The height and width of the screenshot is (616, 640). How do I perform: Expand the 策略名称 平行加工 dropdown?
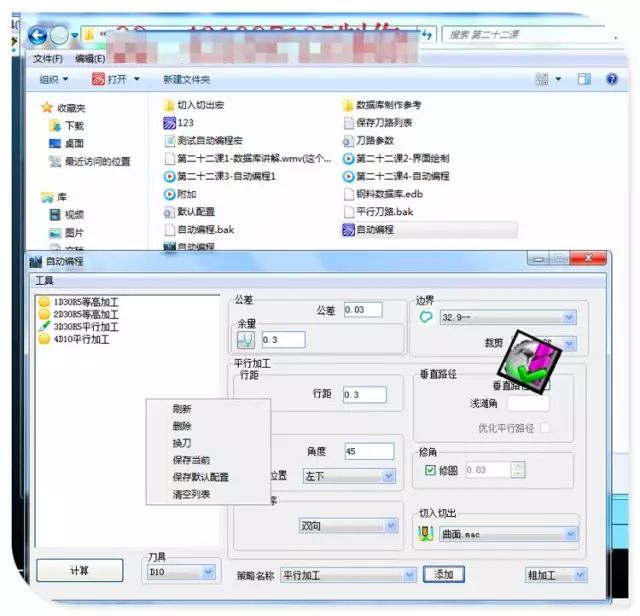[x=409, y=575]
